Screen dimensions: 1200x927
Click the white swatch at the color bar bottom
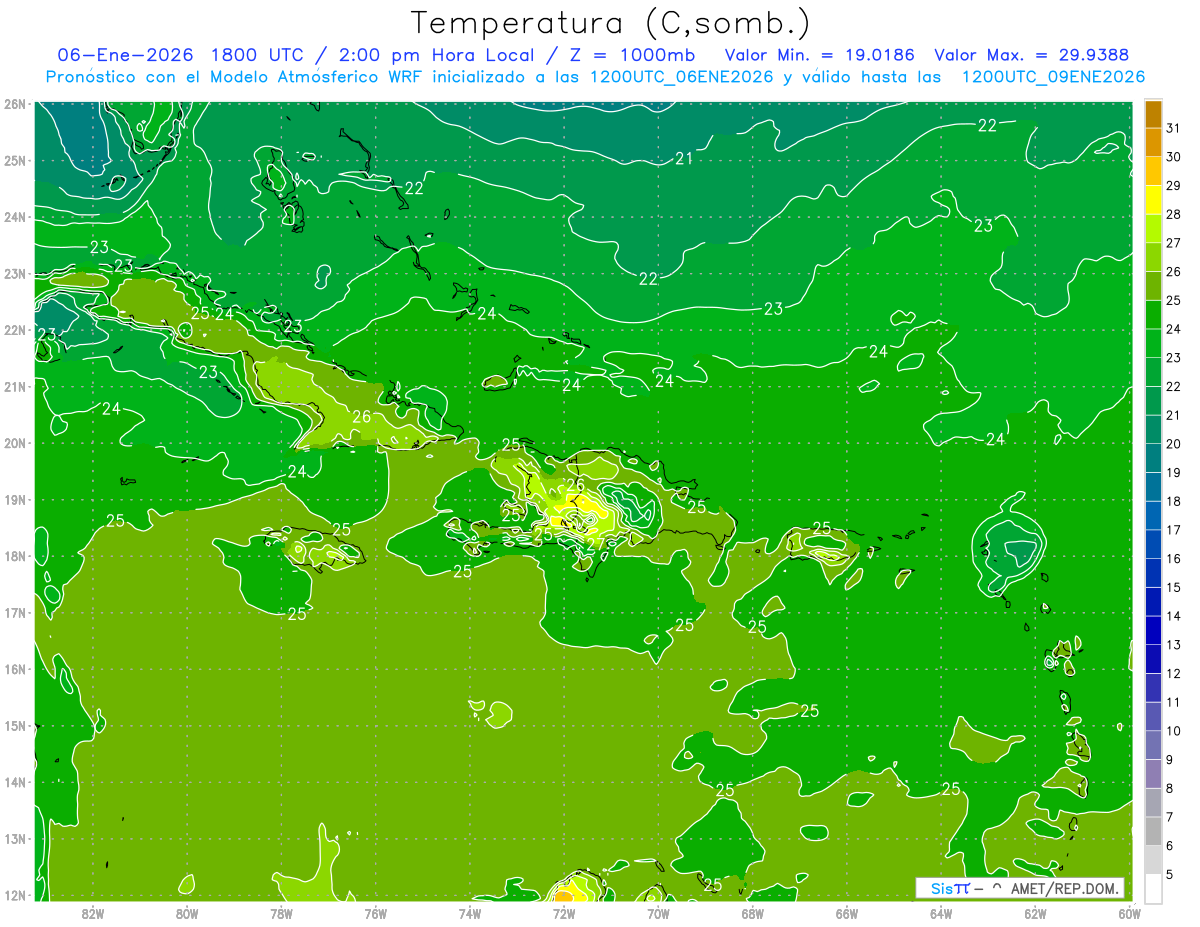pyautogui.click(x=1153, y=888)
